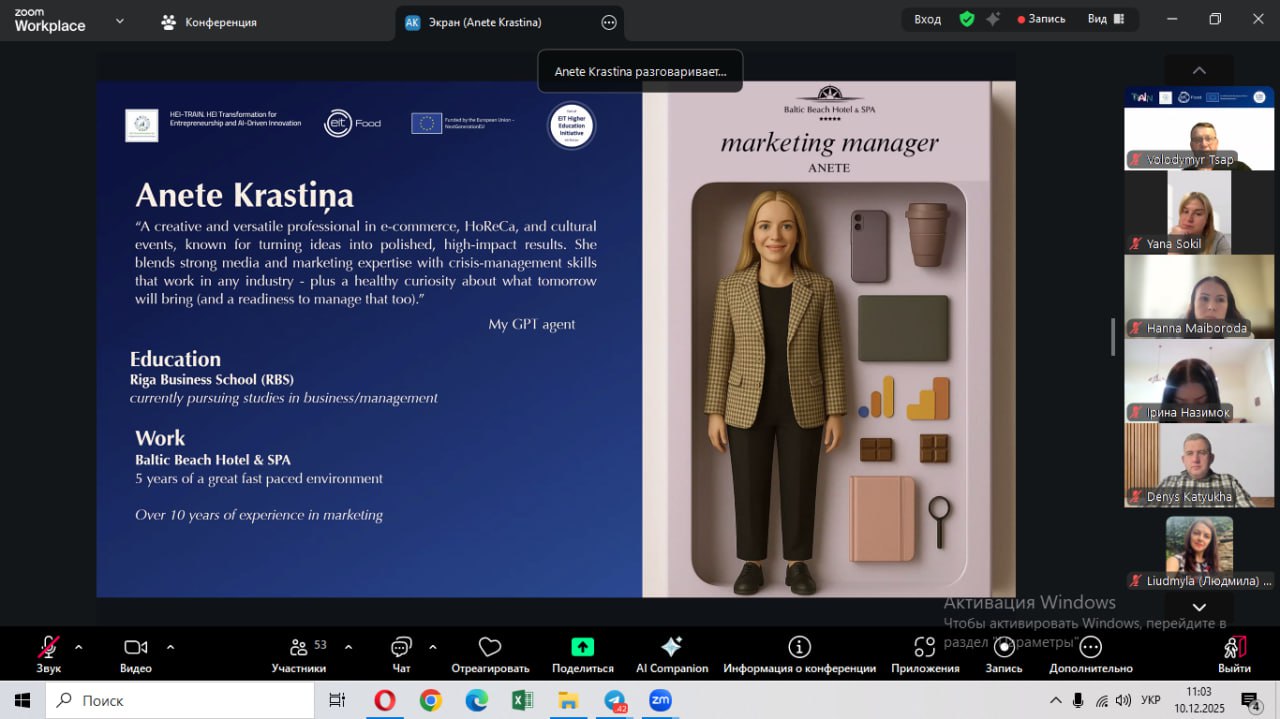Open network settings tray icon
1280x719 pixels.
pos(1101,700)
